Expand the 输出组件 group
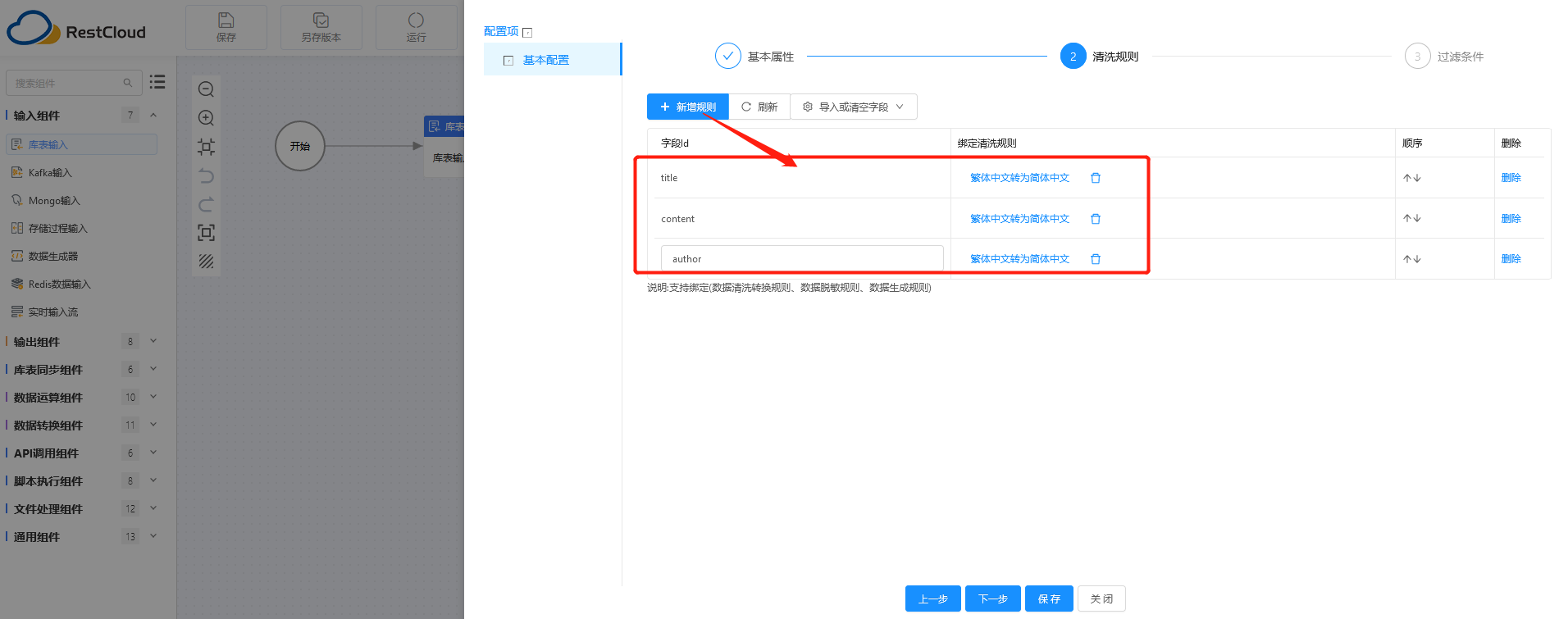The image size is (1568, 619). point(153,341)
